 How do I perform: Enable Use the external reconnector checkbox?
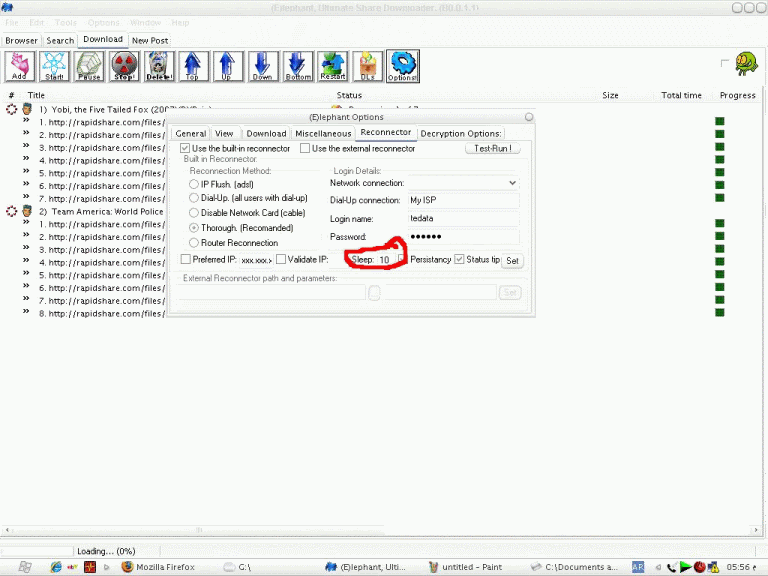click(306, 149)
